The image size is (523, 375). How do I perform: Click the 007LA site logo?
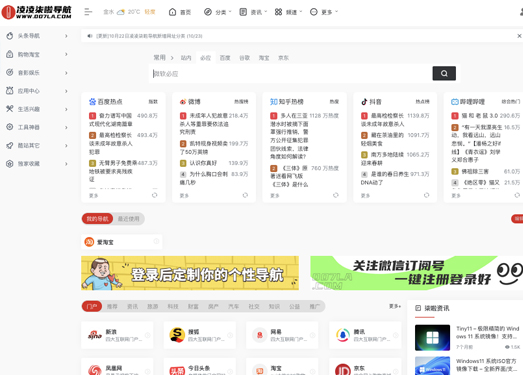tap(36, 12)
